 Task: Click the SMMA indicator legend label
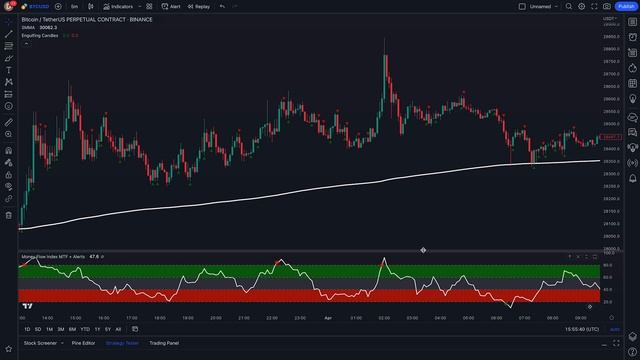28,28
